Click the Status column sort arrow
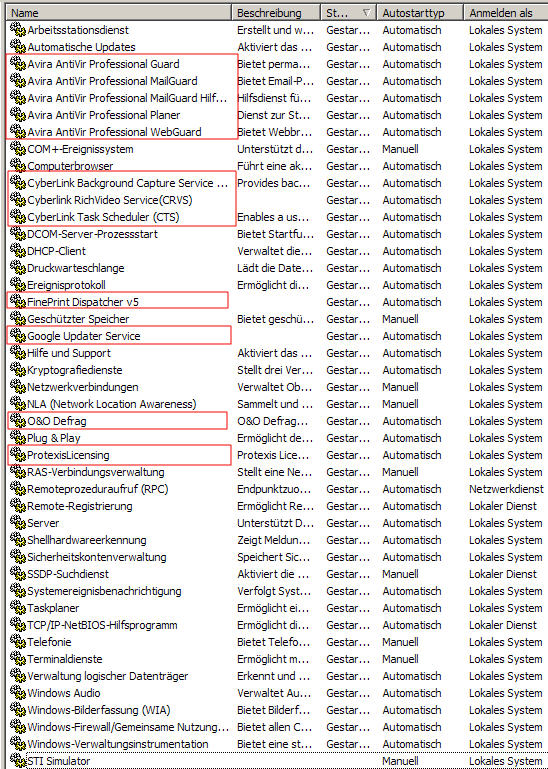This screenshot has width=548, height=769. pos(366,13)
